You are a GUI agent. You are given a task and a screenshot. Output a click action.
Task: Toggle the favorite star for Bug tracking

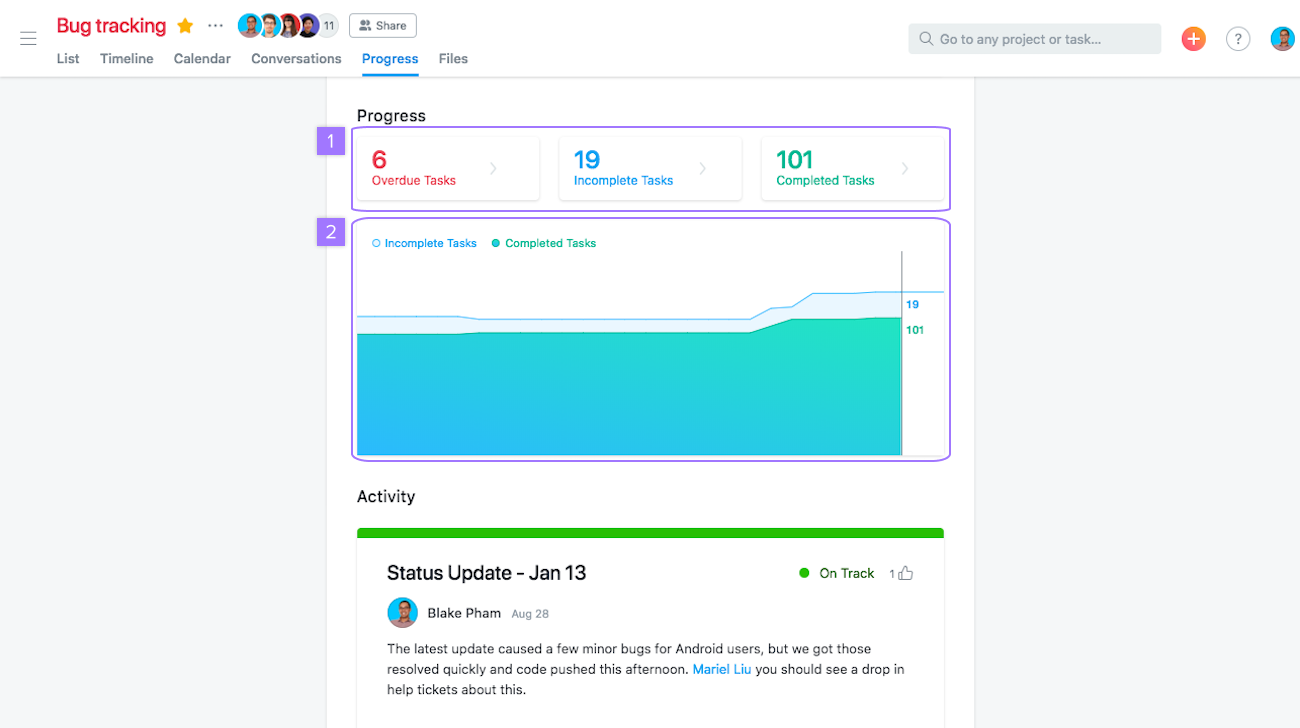pos(185,26)
